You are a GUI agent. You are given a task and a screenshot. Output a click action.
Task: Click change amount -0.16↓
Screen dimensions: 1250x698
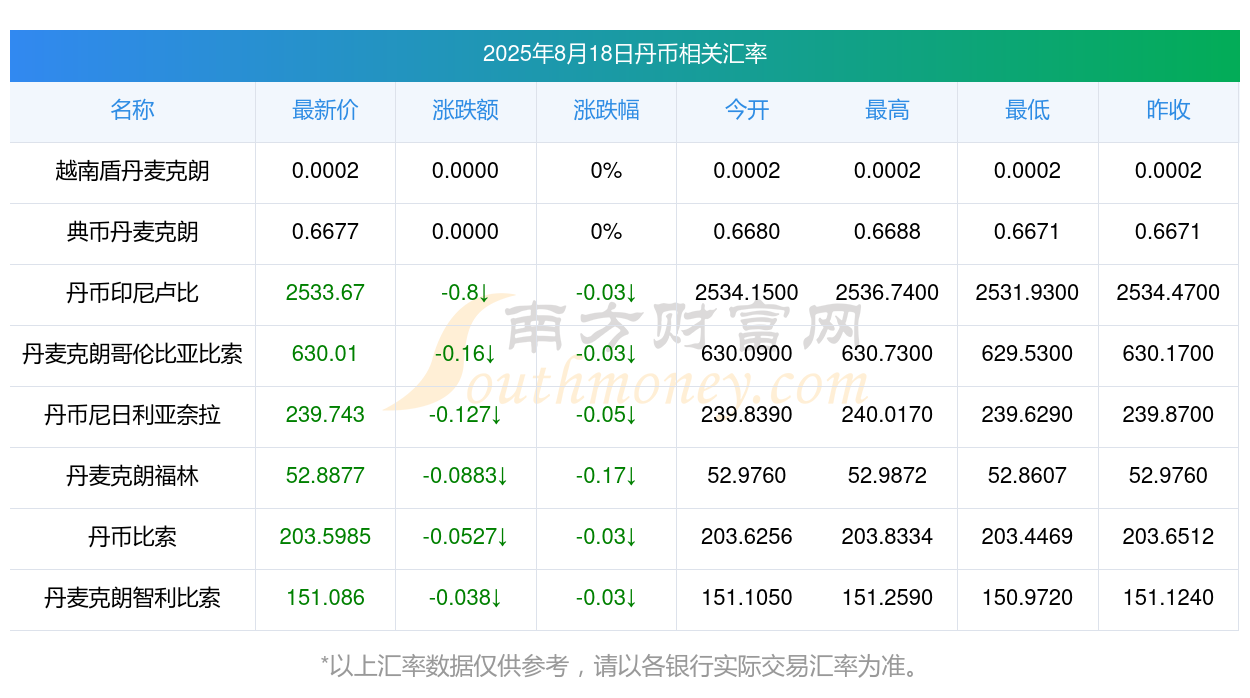465,354
